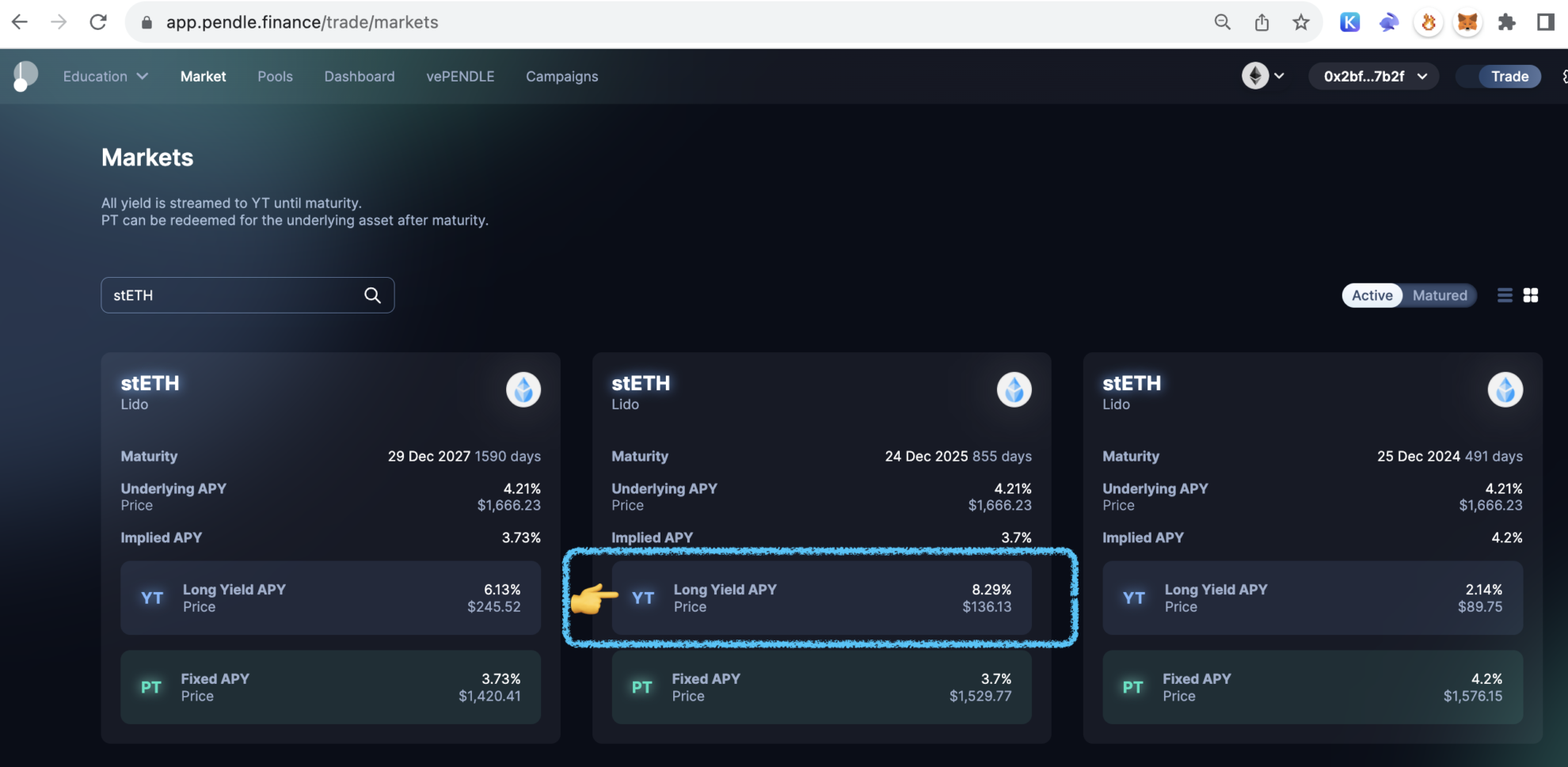Open the Chrome extensions puzzle icon
This screenshot has width=1568, height=767.
(x=1507, y=21)
